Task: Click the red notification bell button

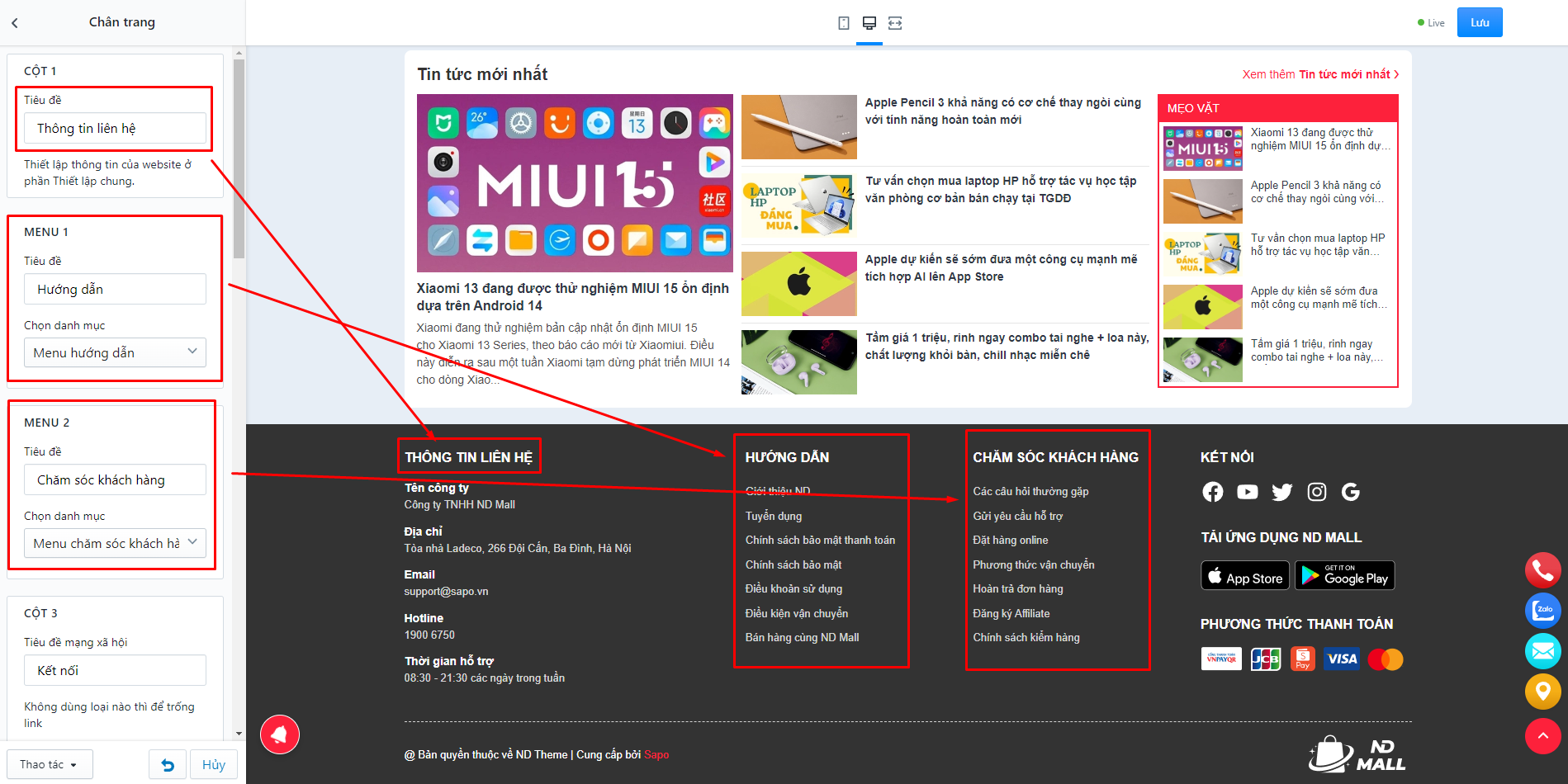Action: [x=280, y=734]
